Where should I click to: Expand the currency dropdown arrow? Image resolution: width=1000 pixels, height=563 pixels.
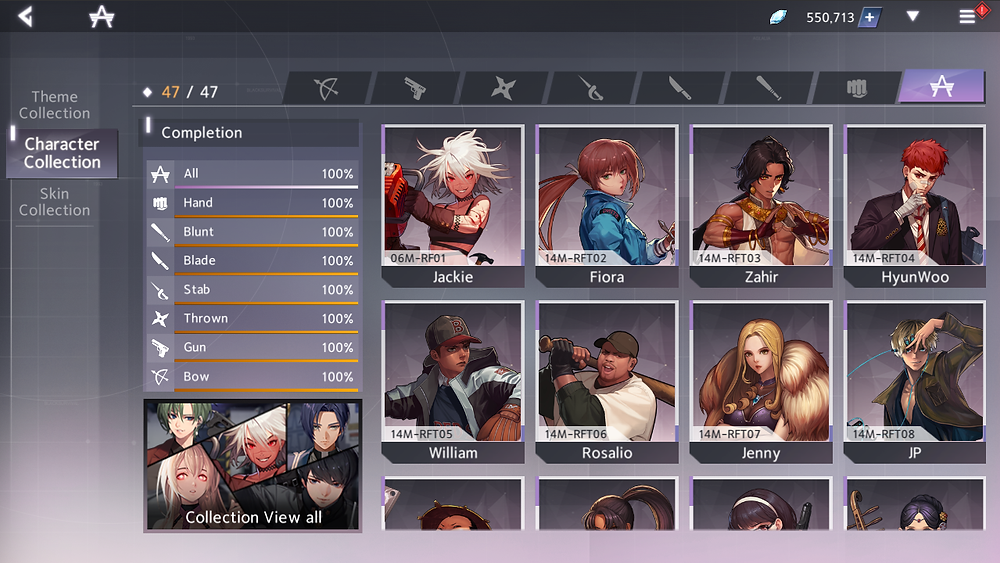(913, 16)
